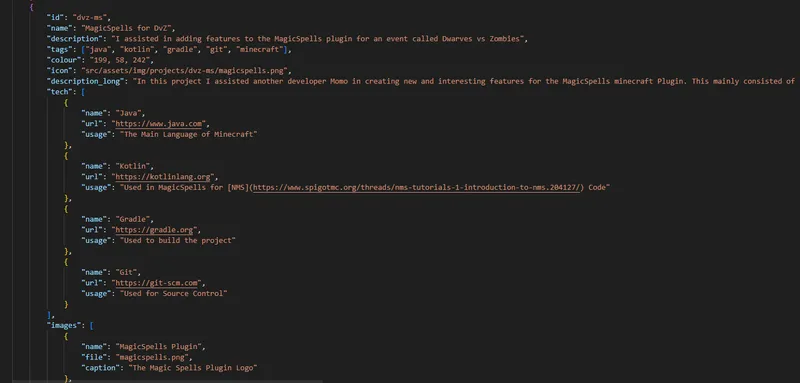Click the "caption" key
Screen dimensions: 800x383
click(101, 368)
